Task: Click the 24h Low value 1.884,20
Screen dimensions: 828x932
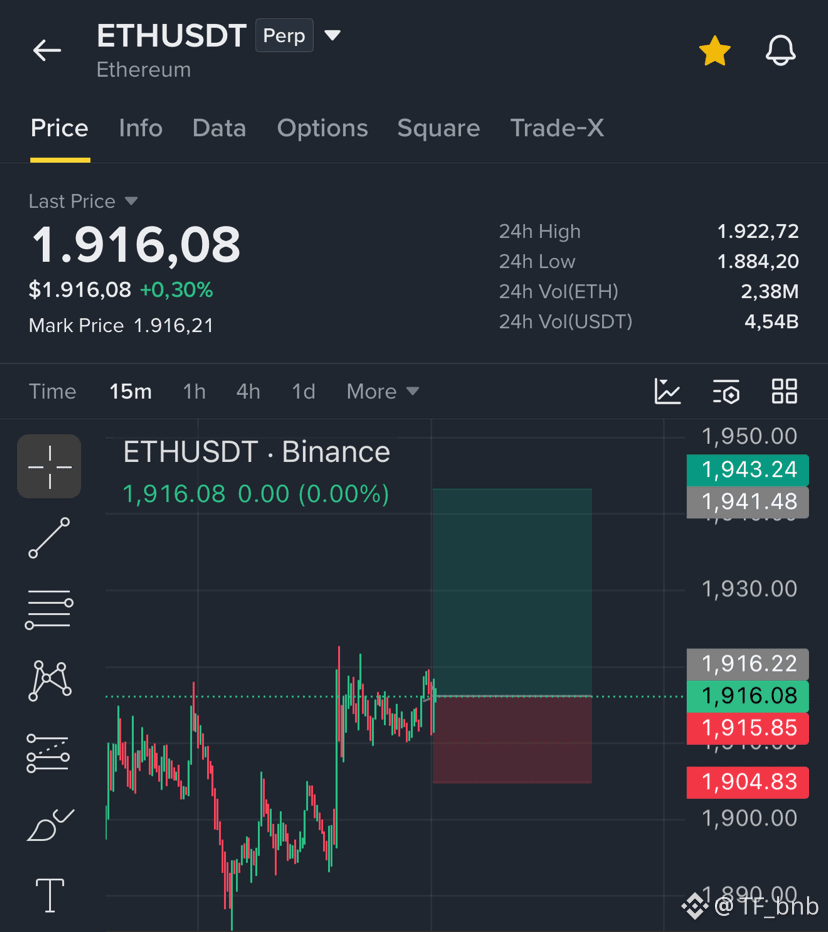Action: tap(758, 262)
